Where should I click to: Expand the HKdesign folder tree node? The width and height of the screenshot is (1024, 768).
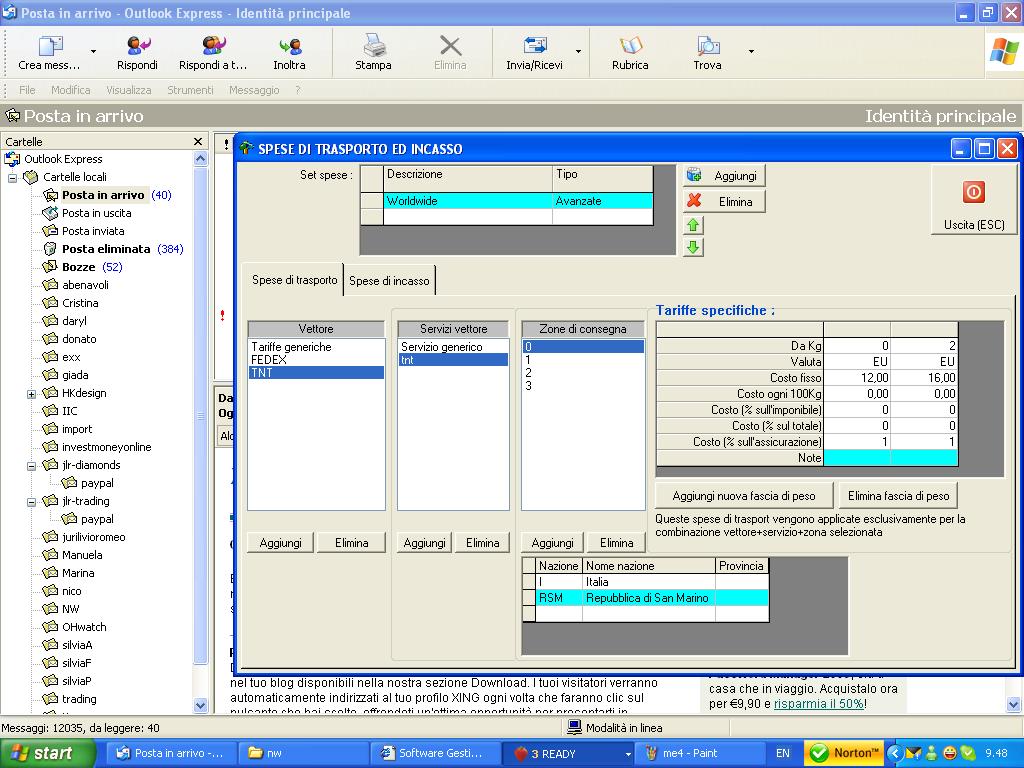tap(32, 394)
